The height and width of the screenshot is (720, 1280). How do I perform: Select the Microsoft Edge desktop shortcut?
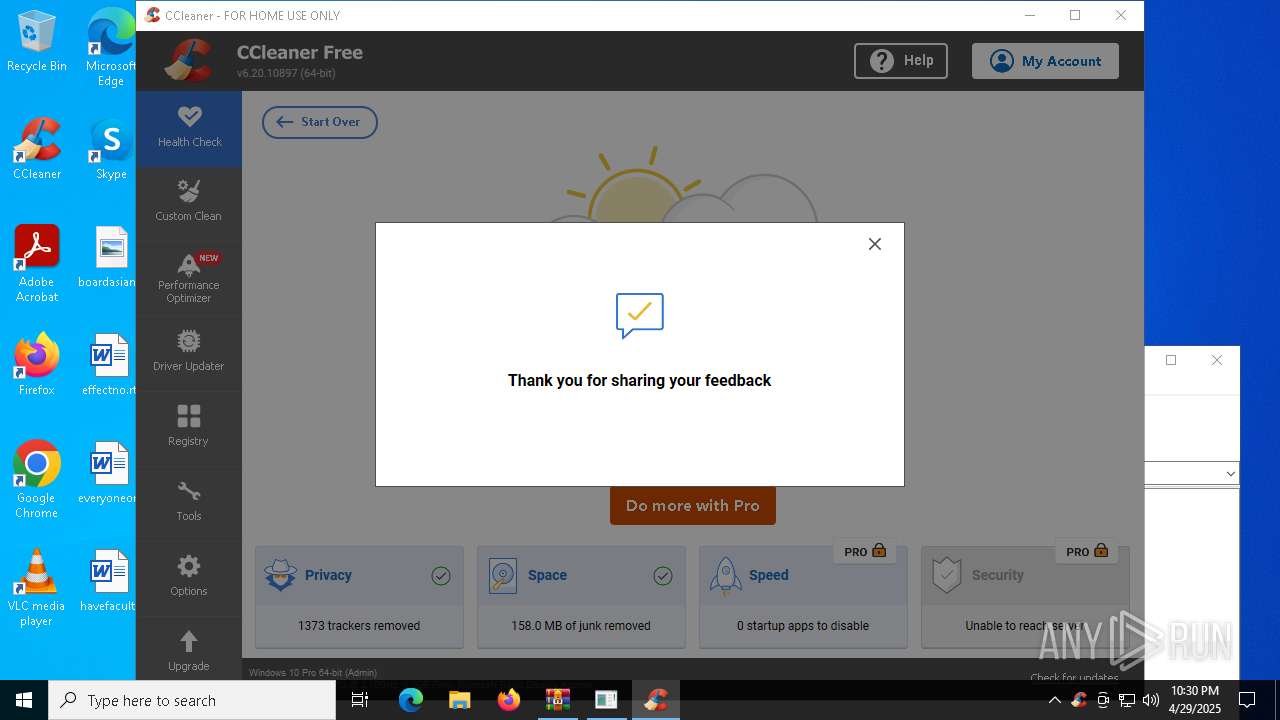click(111, 47)
